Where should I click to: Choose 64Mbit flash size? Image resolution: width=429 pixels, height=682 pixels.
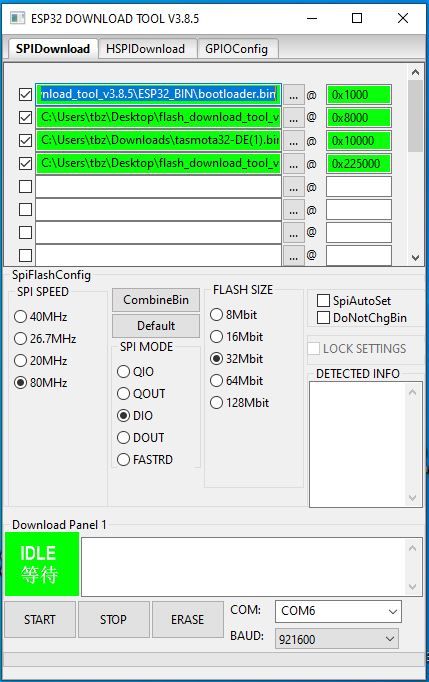(237, 381)
